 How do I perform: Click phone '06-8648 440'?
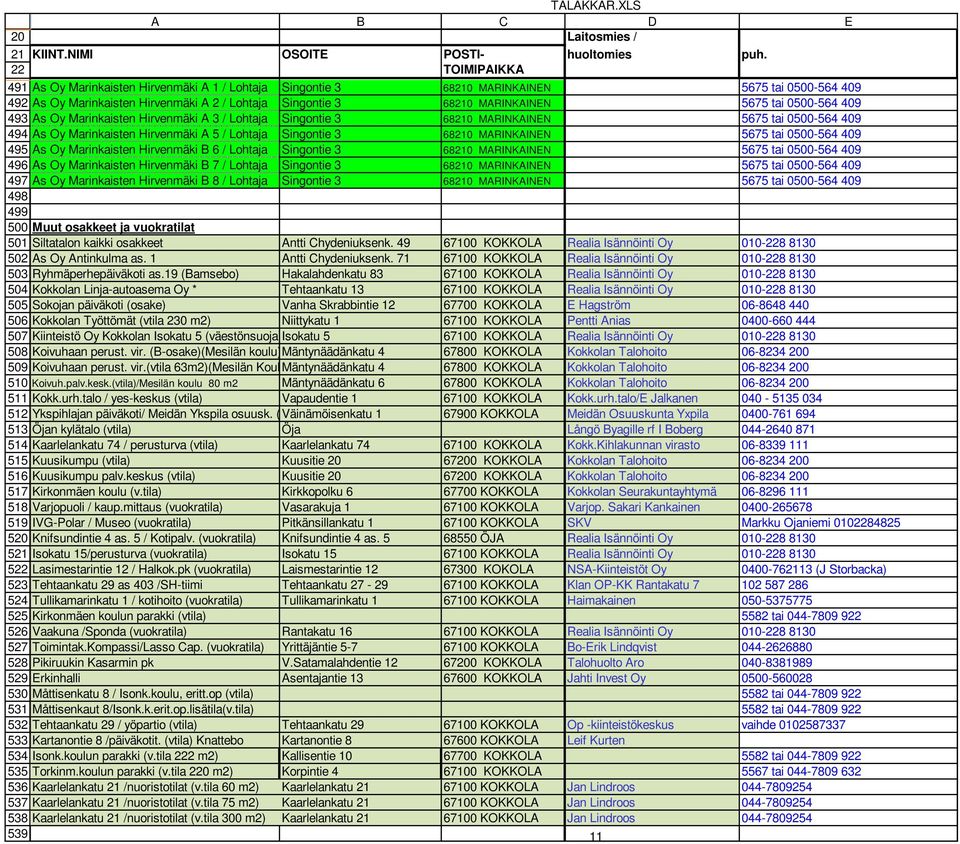[x=848, y=305]
